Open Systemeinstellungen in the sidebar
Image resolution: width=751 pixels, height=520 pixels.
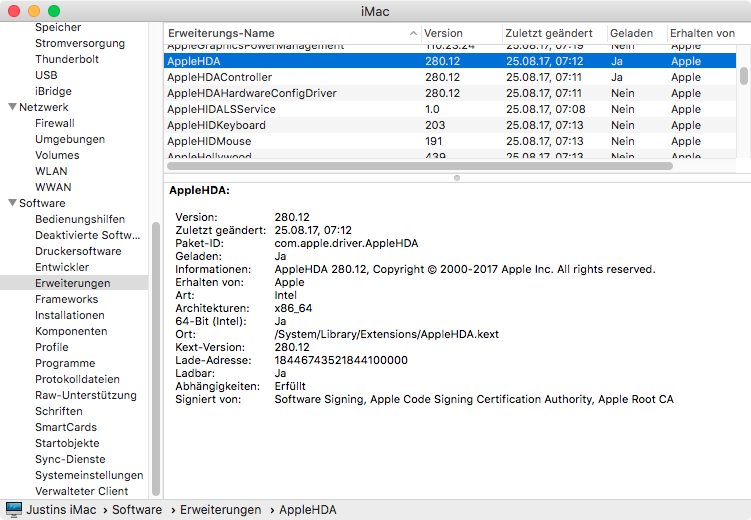[x=89, y=475]
